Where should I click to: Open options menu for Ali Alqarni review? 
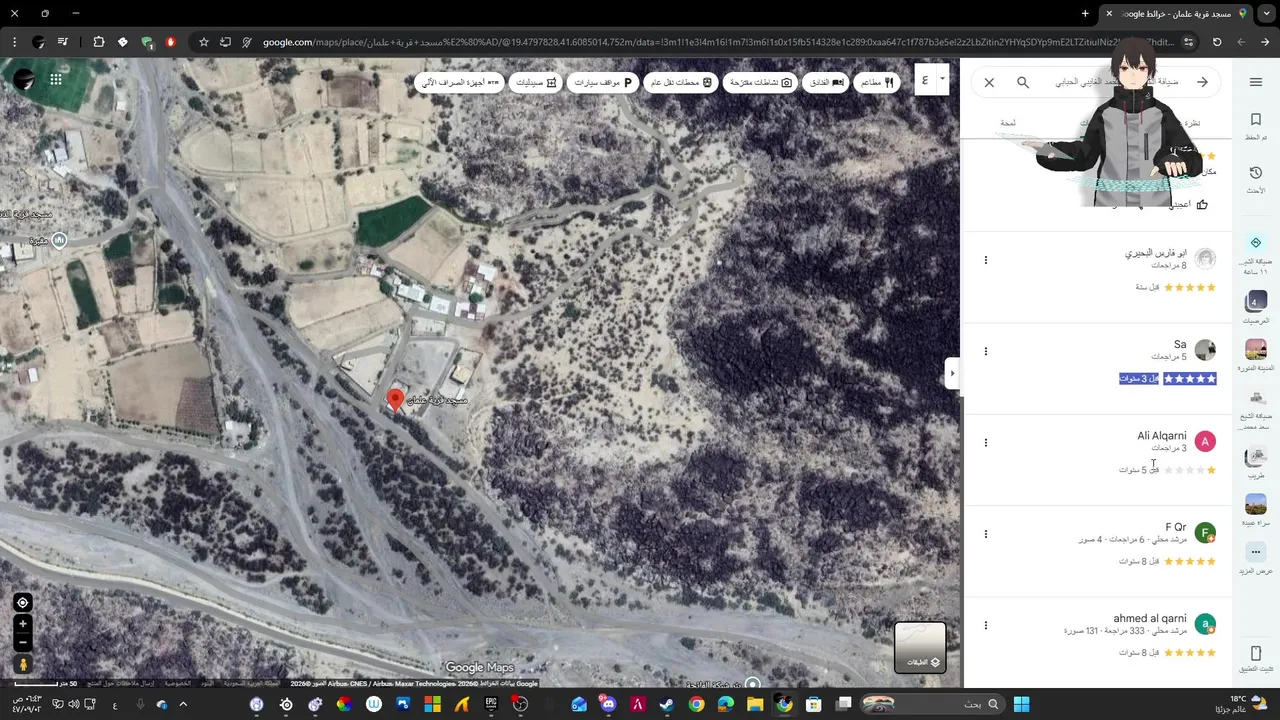(x=985, y=442)
